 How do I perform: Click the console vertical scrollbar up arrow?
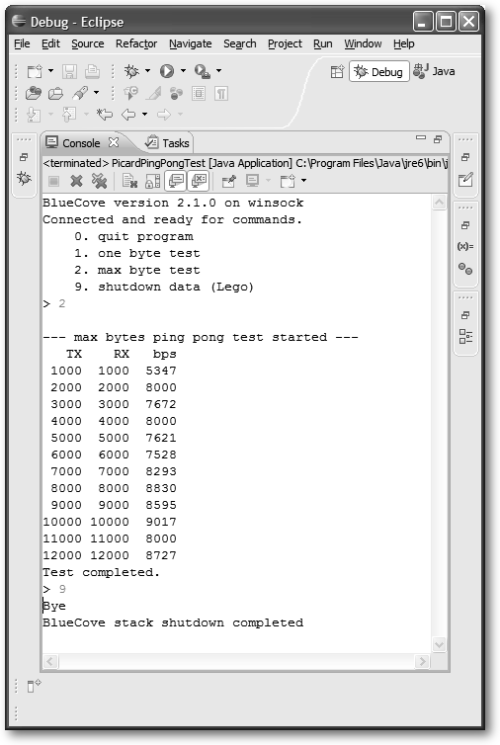tap(439, 203)
